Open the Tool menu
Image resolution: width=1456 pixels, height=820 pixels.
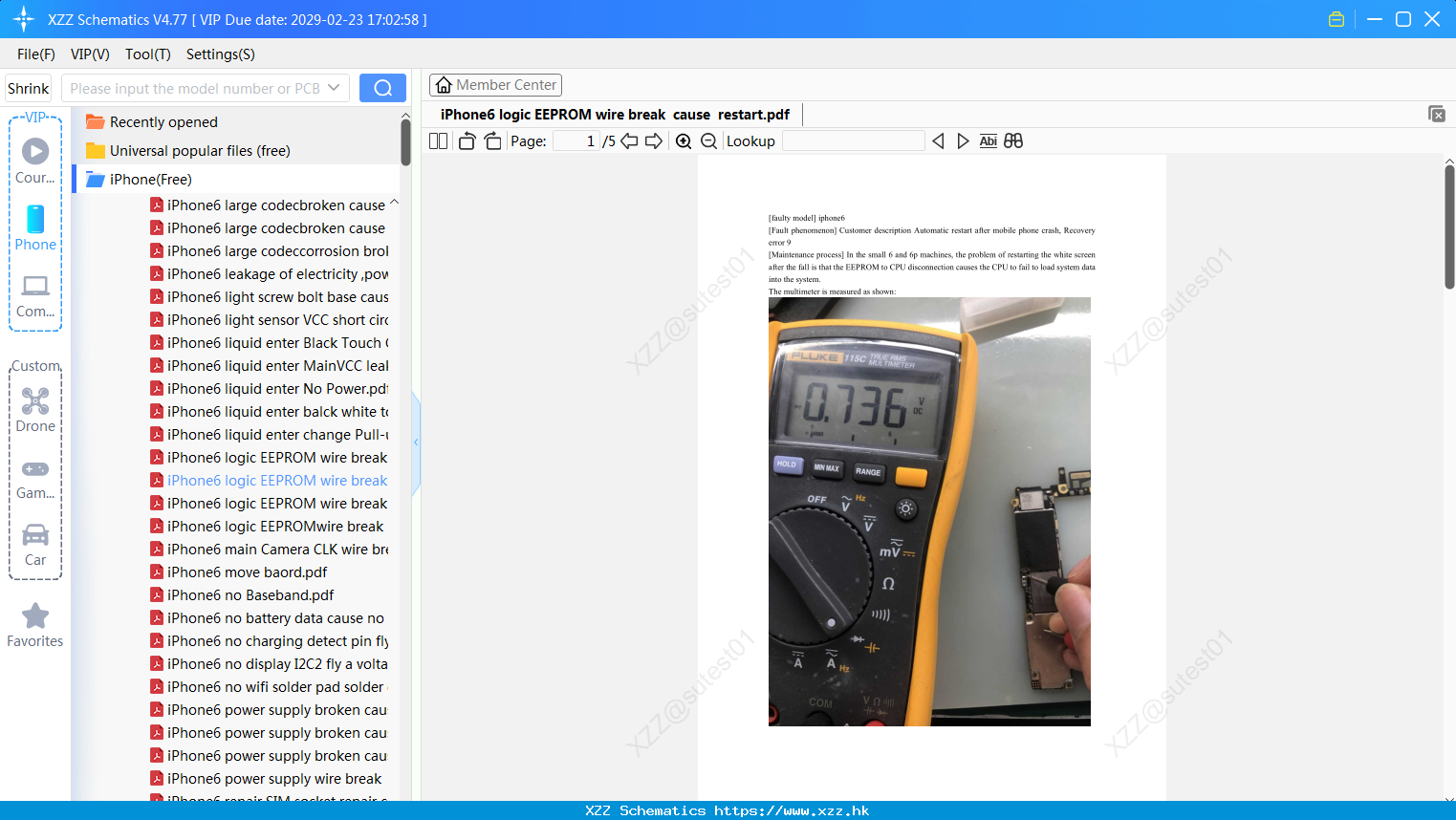pos(148,54)
